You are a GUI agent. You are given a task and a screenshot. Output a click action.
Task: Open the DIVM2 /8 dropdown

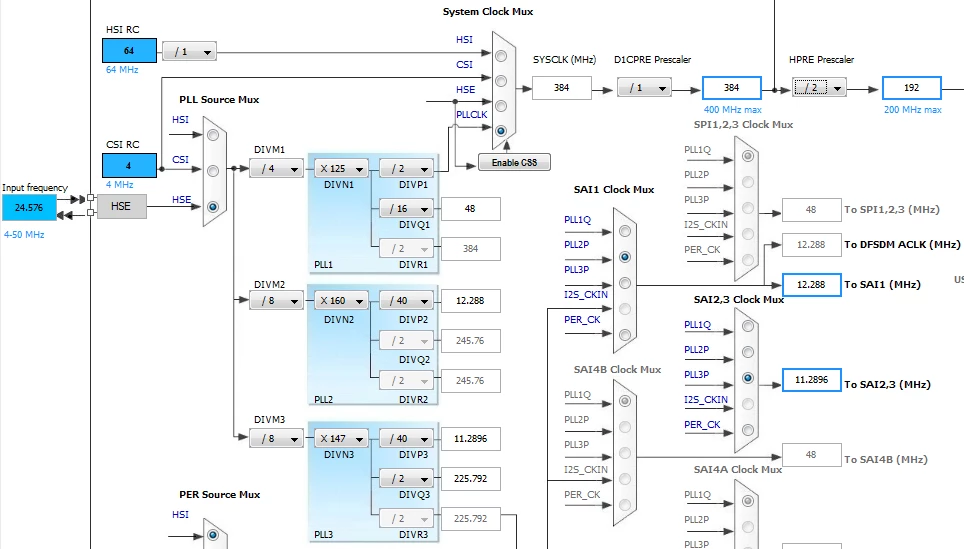click(x=276, y=301)
